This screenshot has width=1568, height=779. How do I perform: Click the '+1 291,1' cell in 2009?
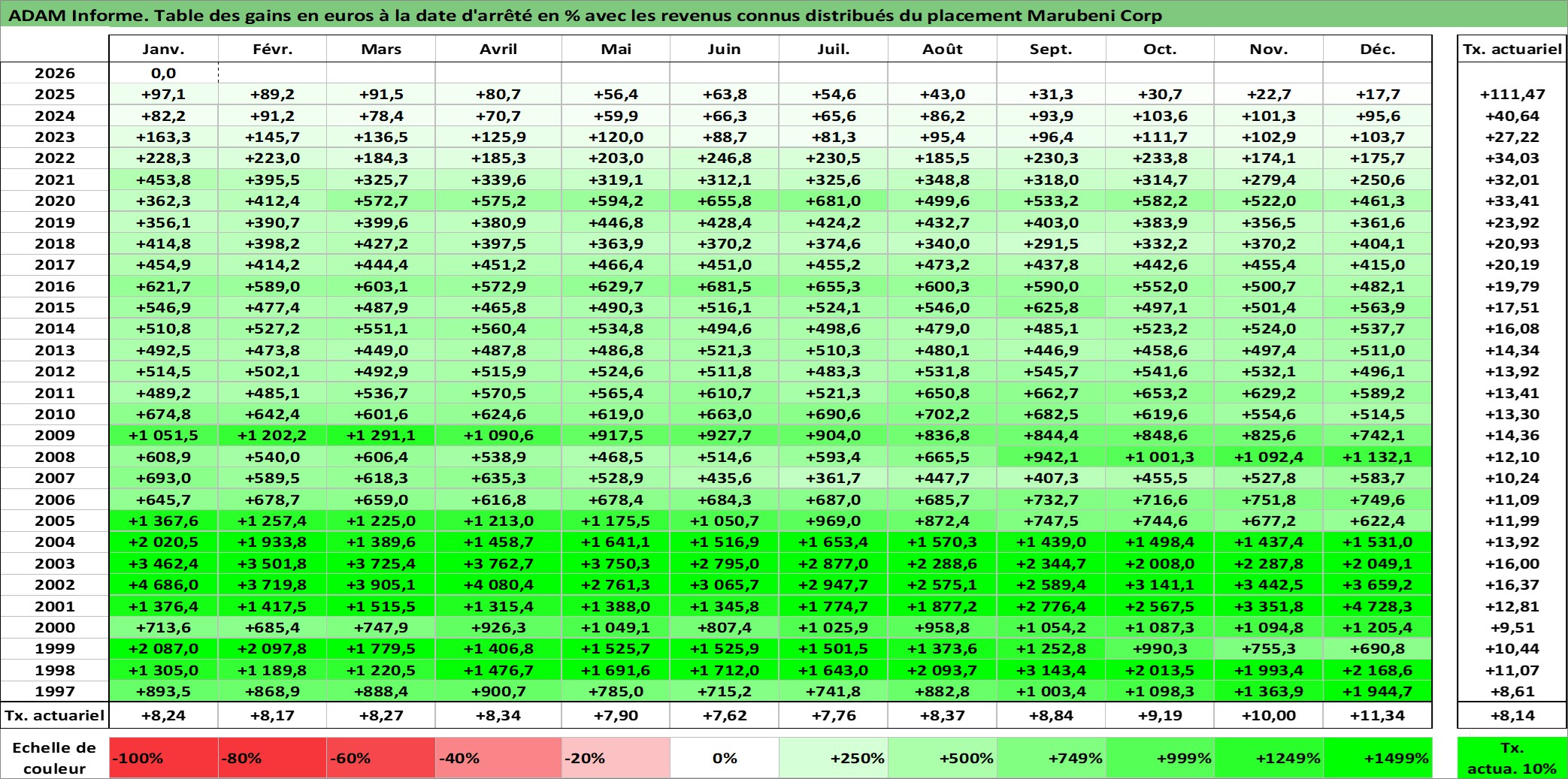[381, 435]
